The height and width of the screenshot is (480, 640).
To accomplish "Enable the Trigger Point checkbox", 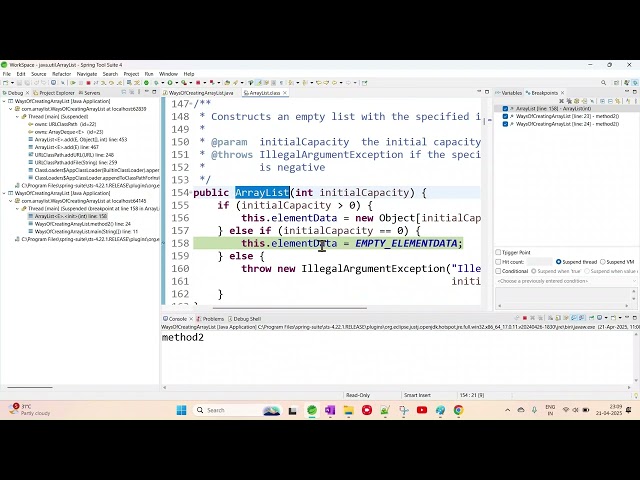I will click(498, 252).
